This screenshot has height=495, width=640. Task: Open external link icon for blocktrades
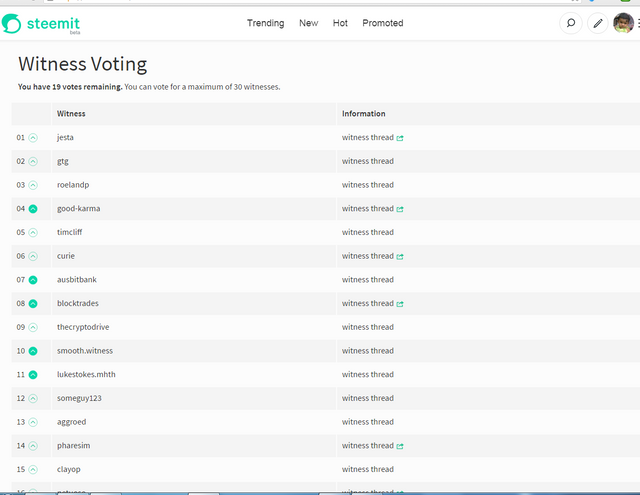400,304
